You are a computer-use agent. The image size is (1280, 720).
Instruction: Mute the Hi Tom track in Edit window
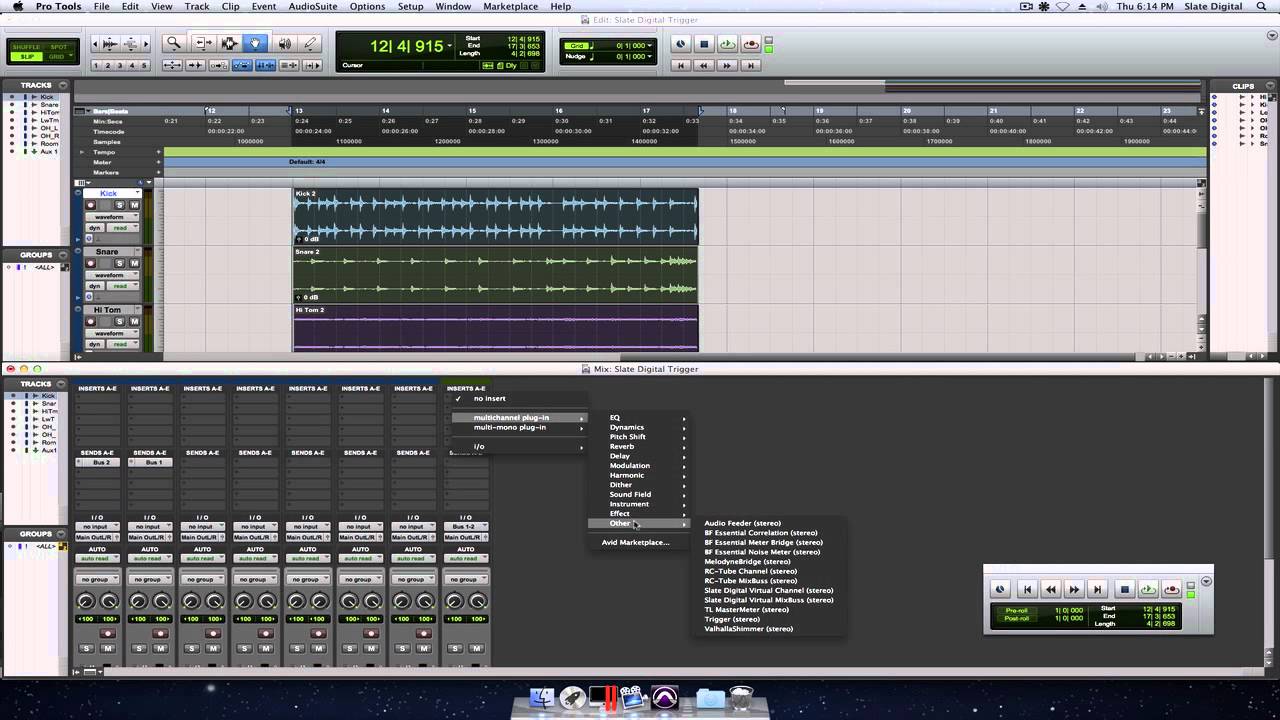(134, 321)
